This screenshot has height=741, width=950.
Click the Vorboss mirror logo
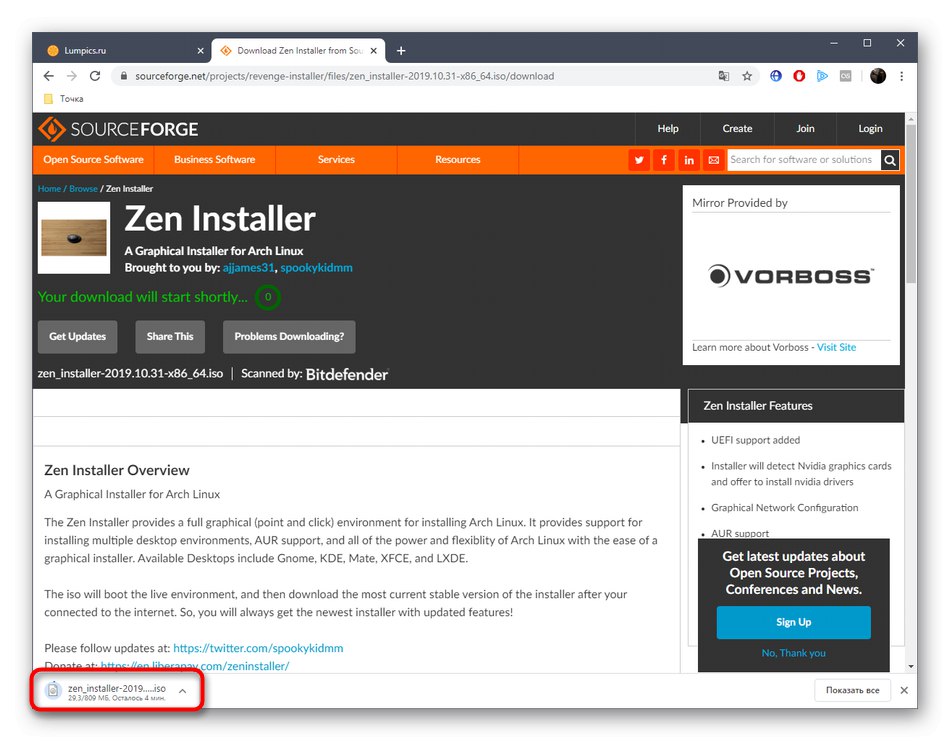pos(791,276)
